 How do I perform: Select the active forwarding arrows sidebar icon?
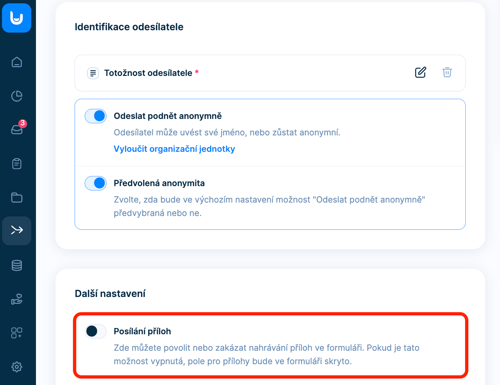point(17,230)
